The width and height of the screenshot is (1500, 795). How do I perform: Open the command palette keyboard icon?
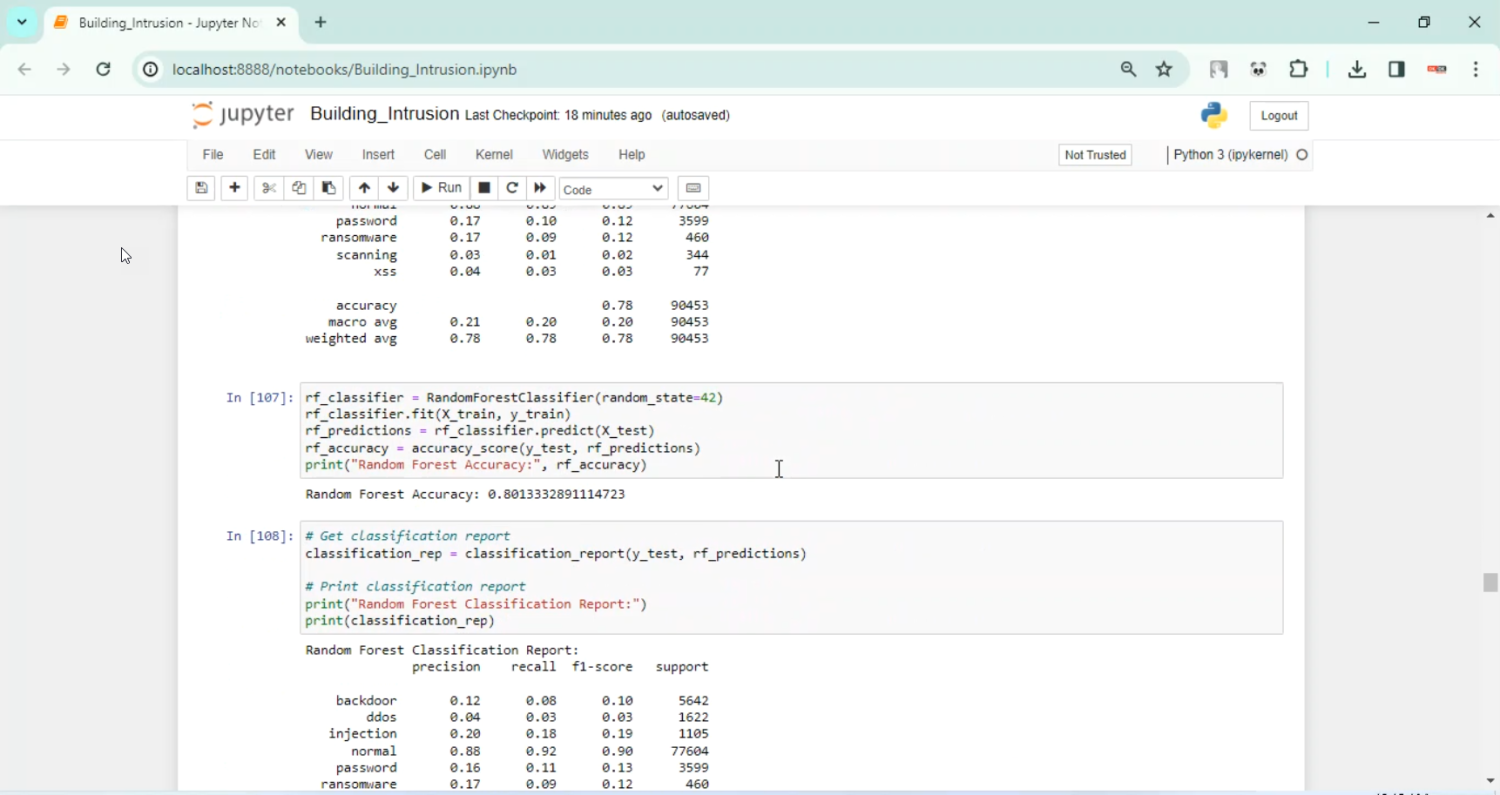693,188
